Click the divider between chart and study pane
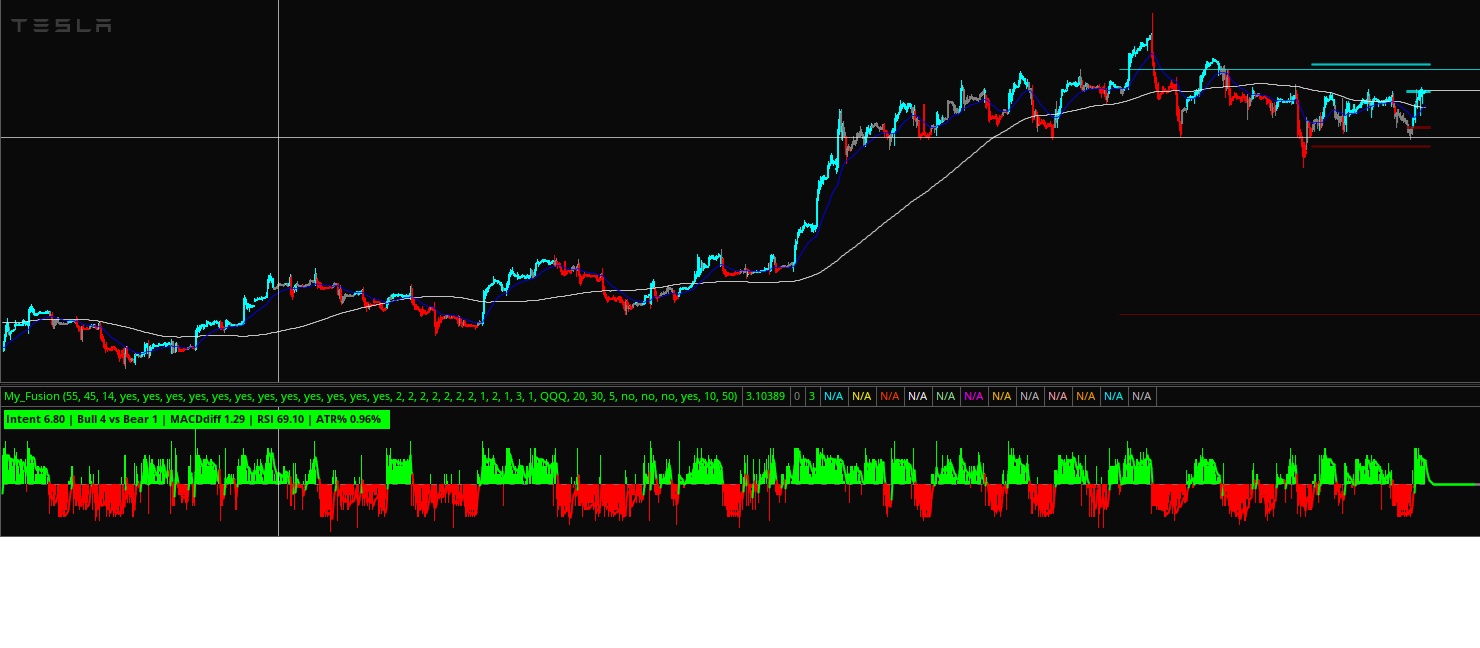The image size is (1480, 648). tap(740, 384)
